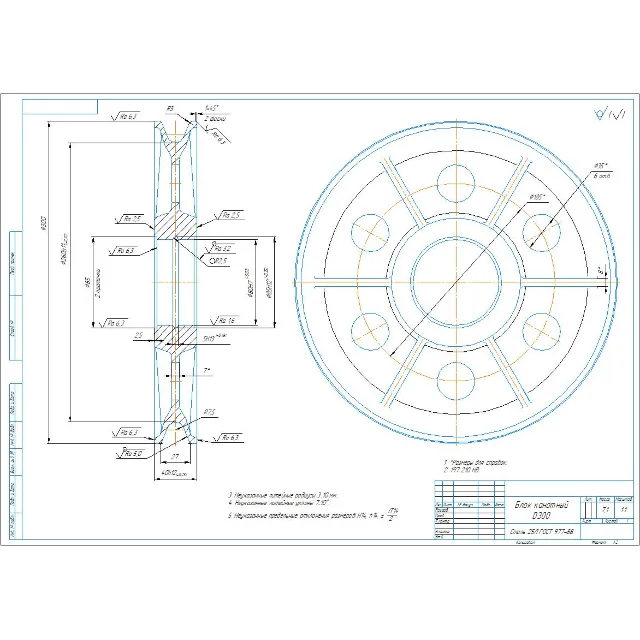Click the 'Формат' label below the title block

click(x=599, y=542)
